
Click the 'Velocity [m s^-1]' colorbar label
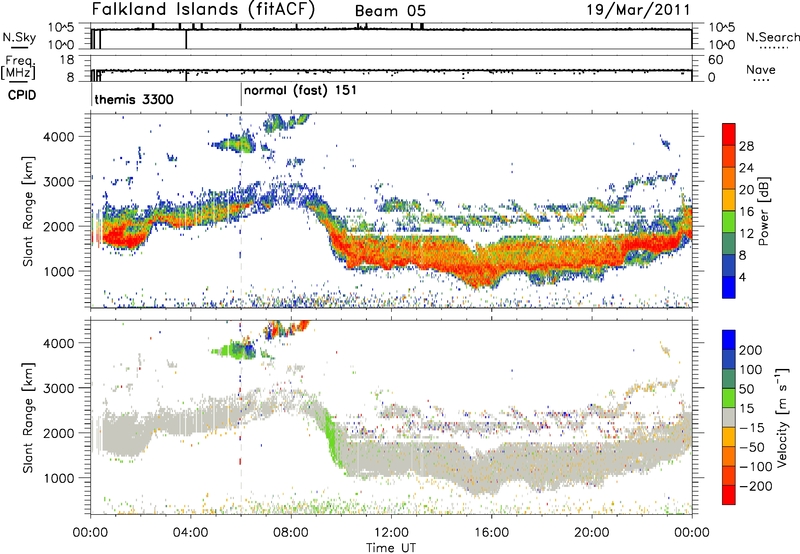pos(782,417)
